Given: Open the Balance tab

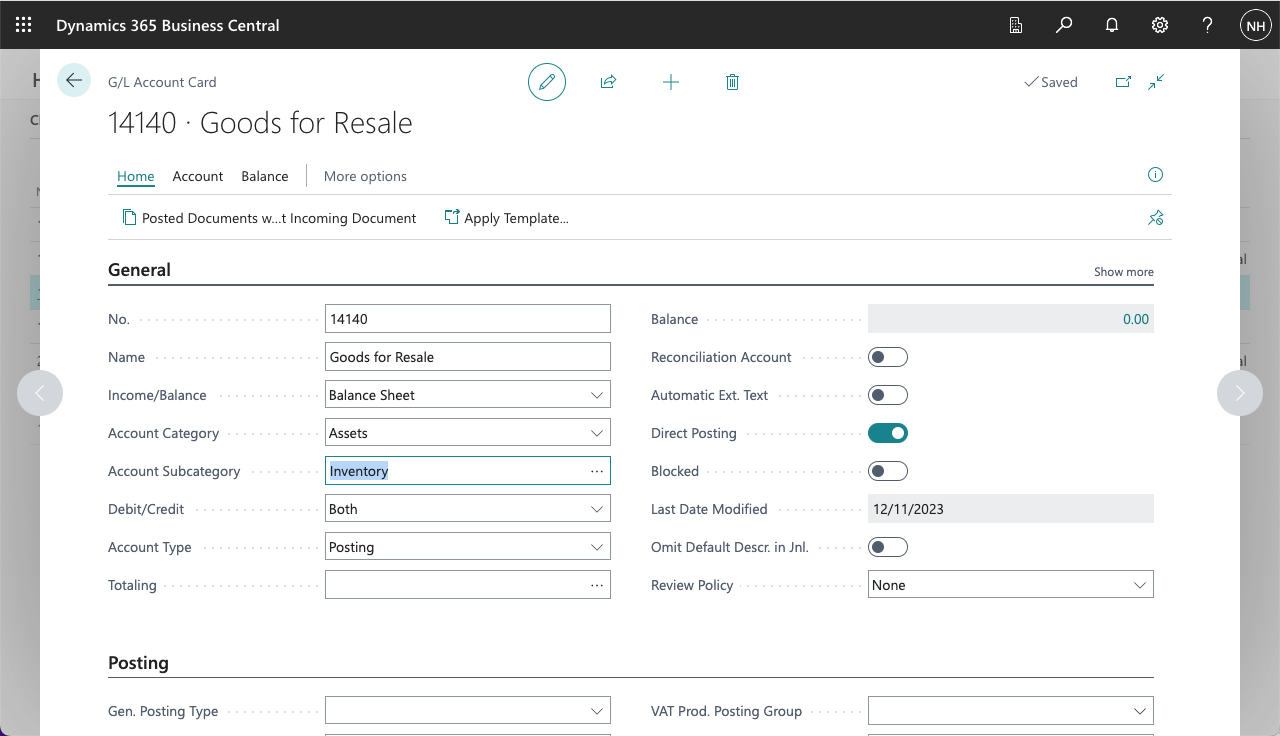Looking at the screenshot, I should tap(265, 176).
